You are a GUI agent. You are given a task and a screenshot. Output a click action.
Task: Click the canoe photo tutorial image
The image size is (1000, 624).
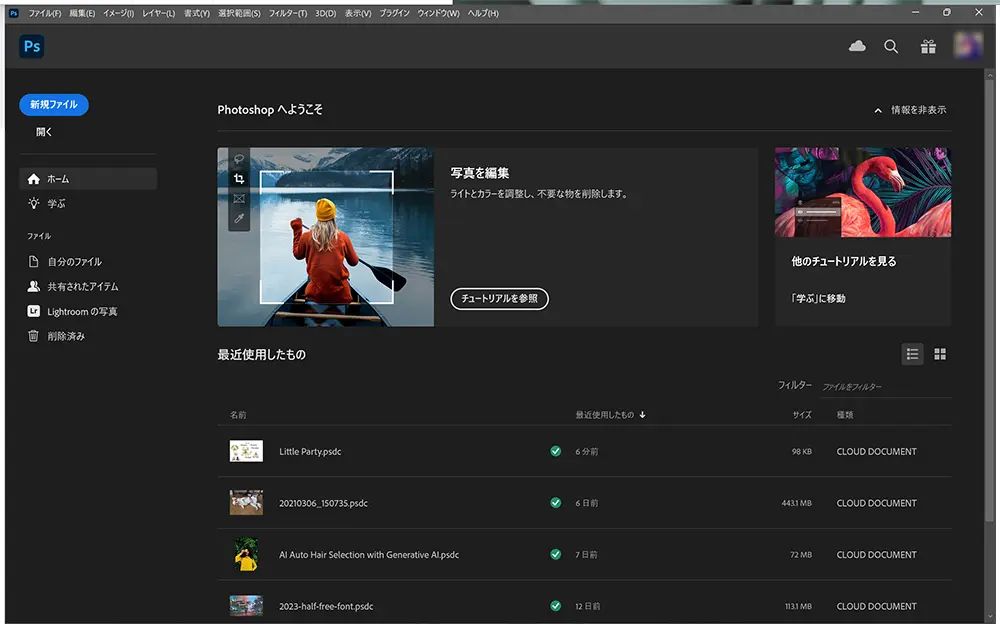pos(325,237)
